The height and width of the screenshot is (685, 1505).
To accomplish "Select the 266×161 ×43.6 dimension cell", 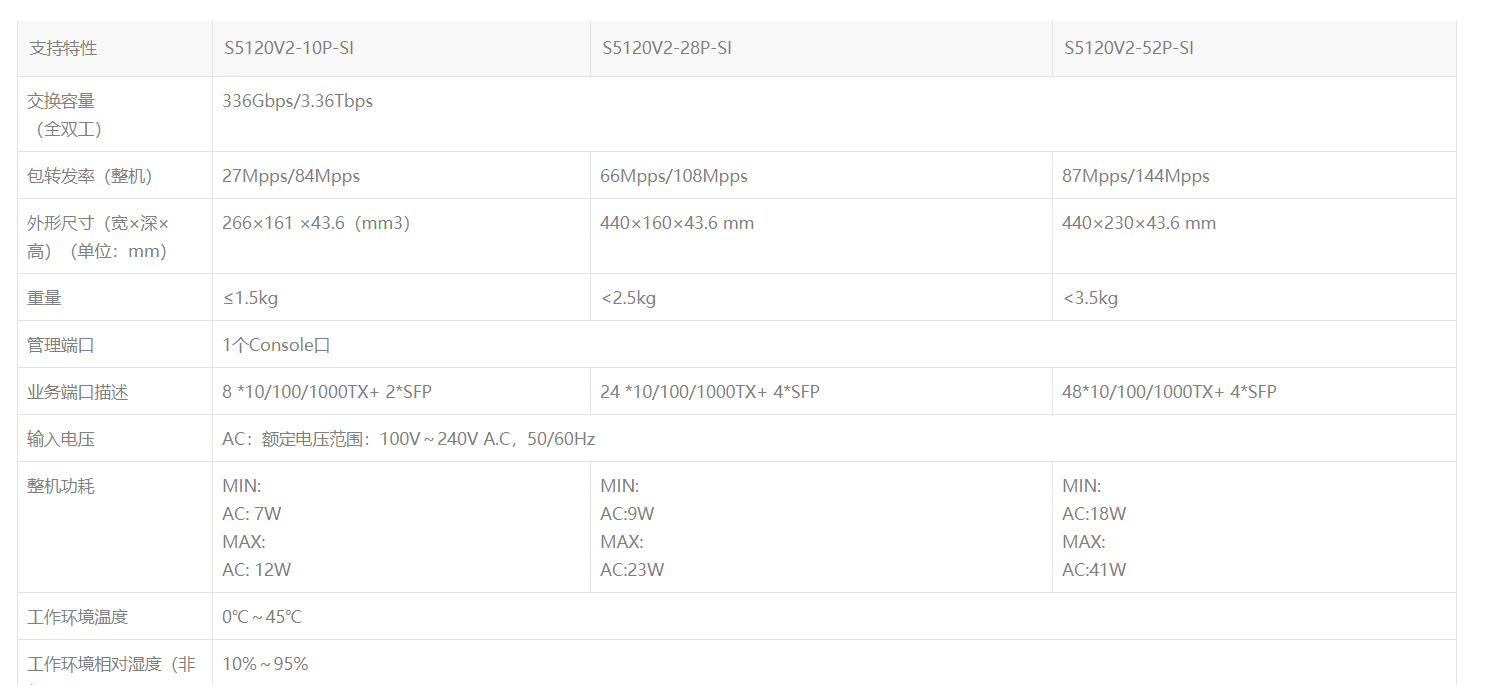I will point(316,223).
